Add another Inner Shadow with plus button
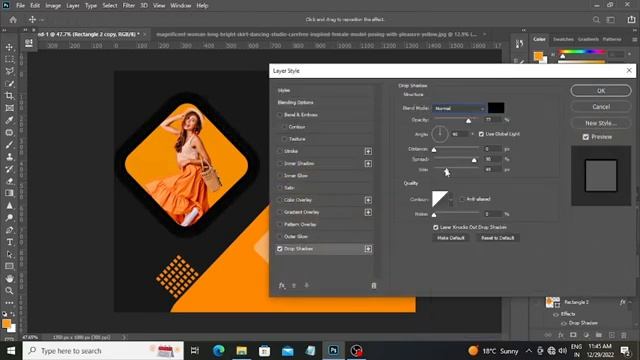Screen dimensions: 640x360 [x=368, y=164]
